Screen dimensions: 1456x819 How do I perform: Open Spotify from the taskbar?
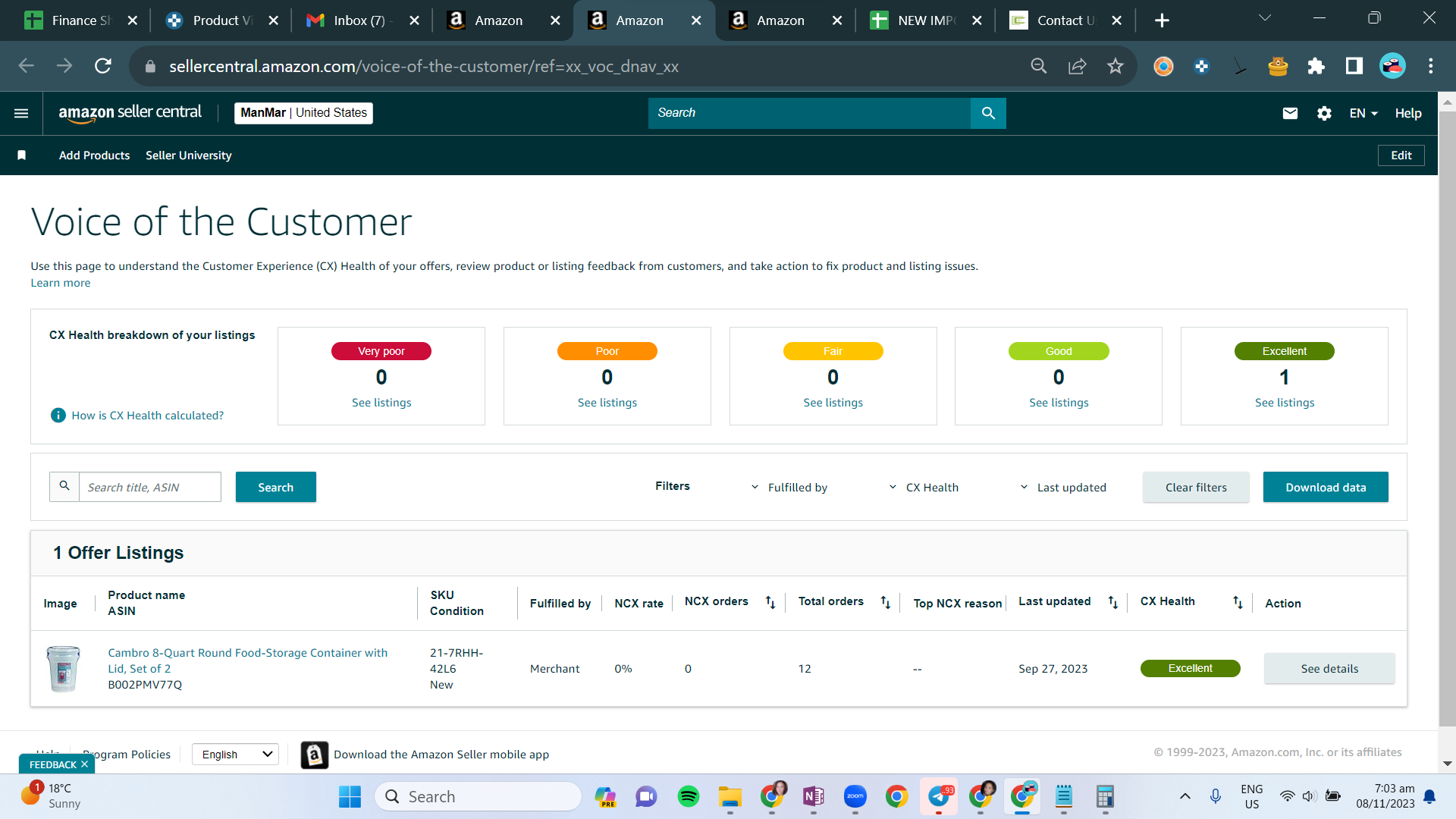click(689, 796)
